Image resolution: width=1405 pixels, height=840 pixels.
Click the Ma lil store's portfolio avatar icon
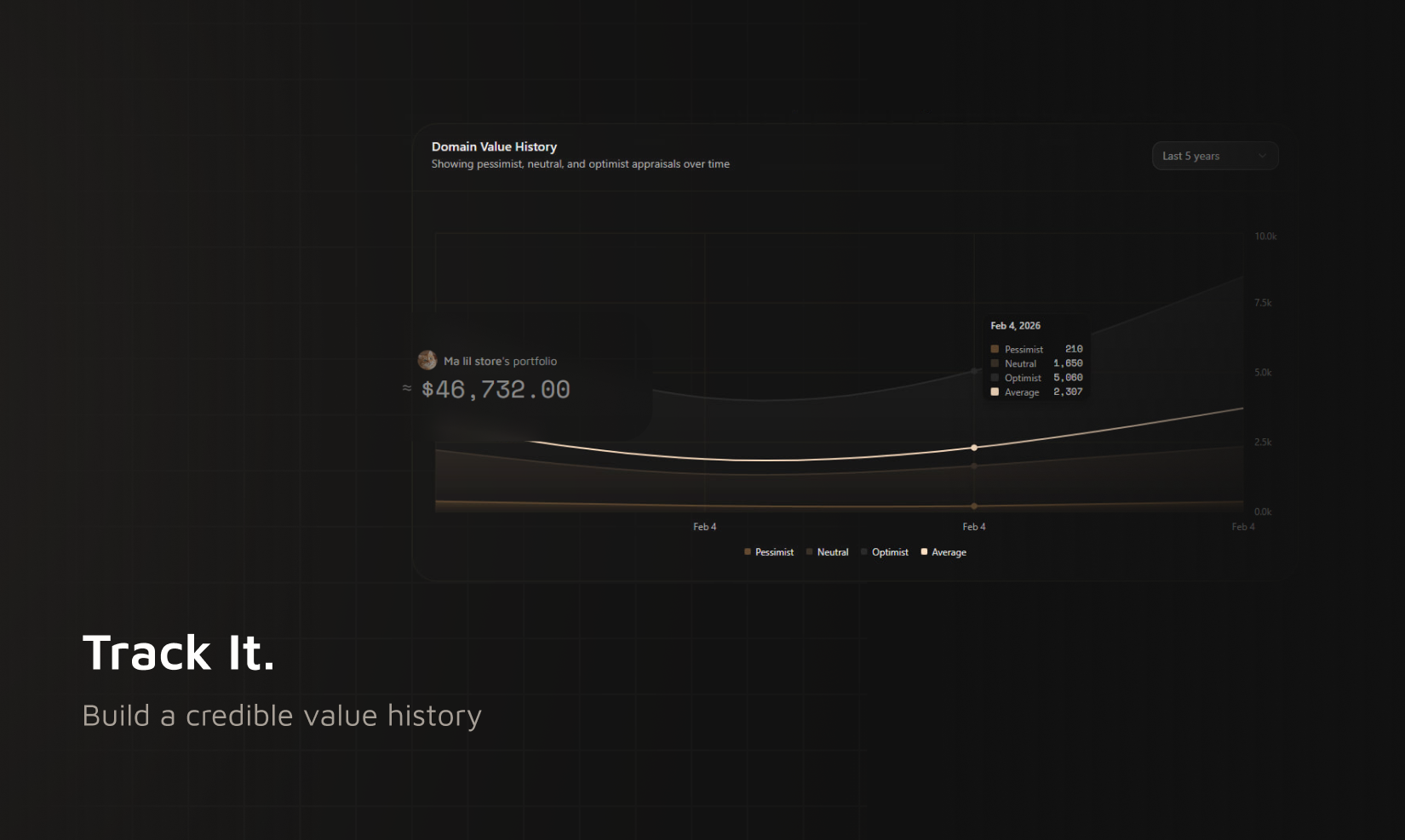[x=427, y=360]
